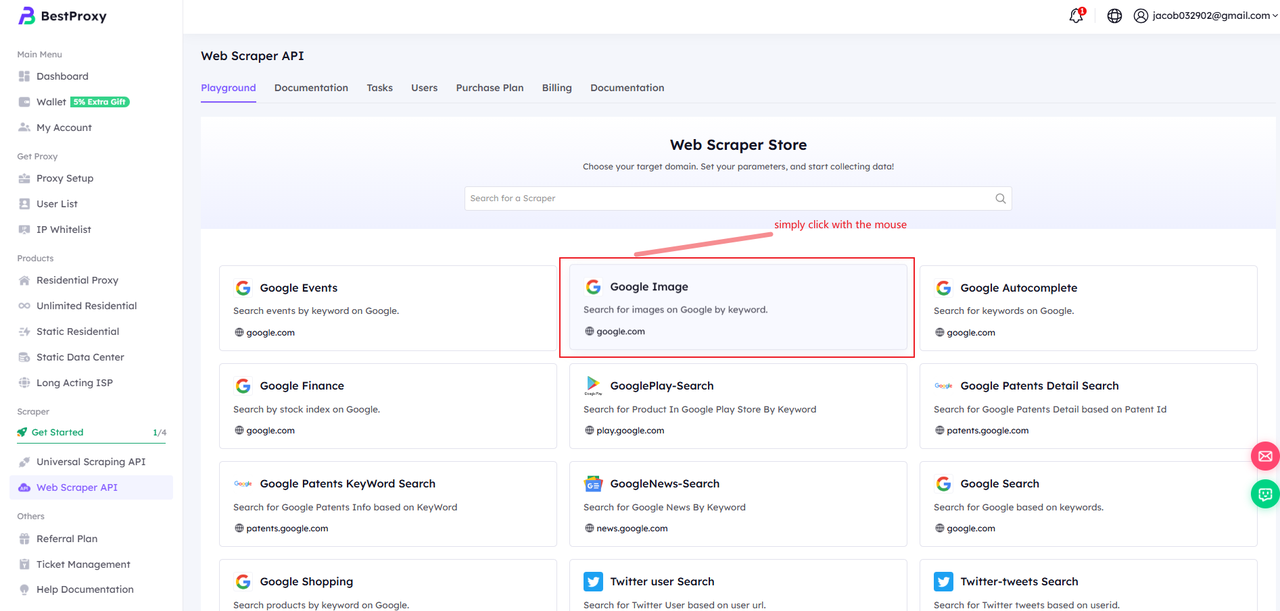This screenshot has height=611, width=1280.
Task: Open the Google Autocomplete scraper card
Action: point(1088,308)
